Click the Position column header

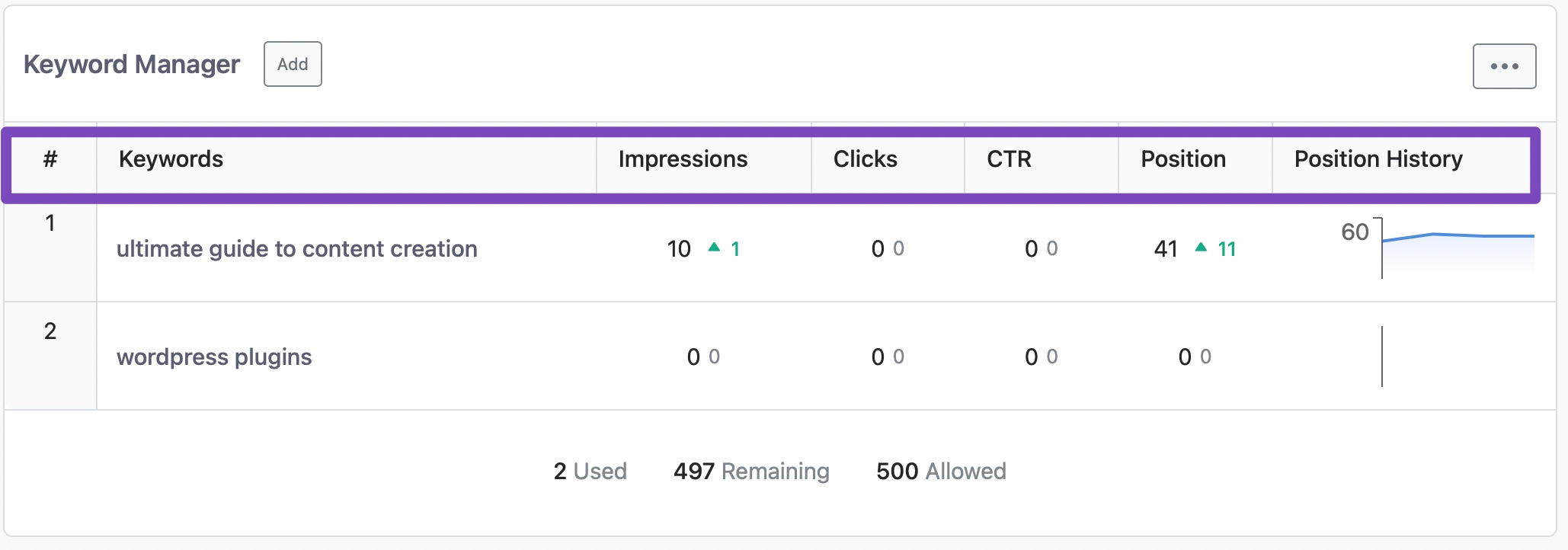pyautogui.click(x=1182, y=159)
